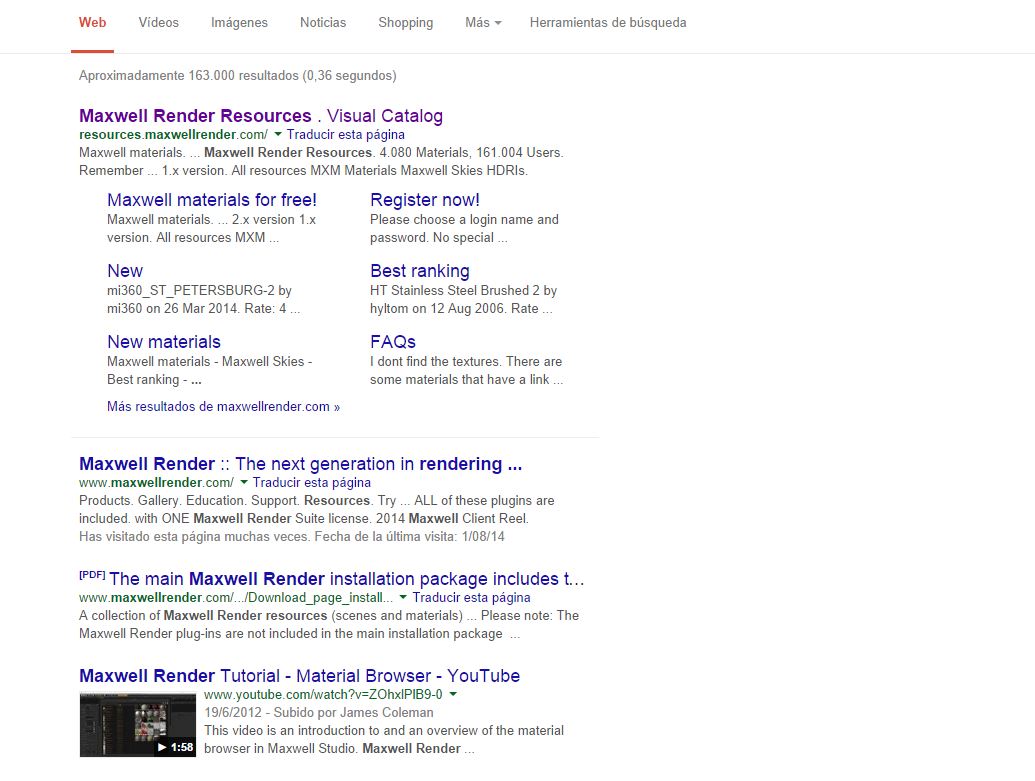
Task: Play the YouTube tutorial video thumbnail
Action: pos(138,723)
